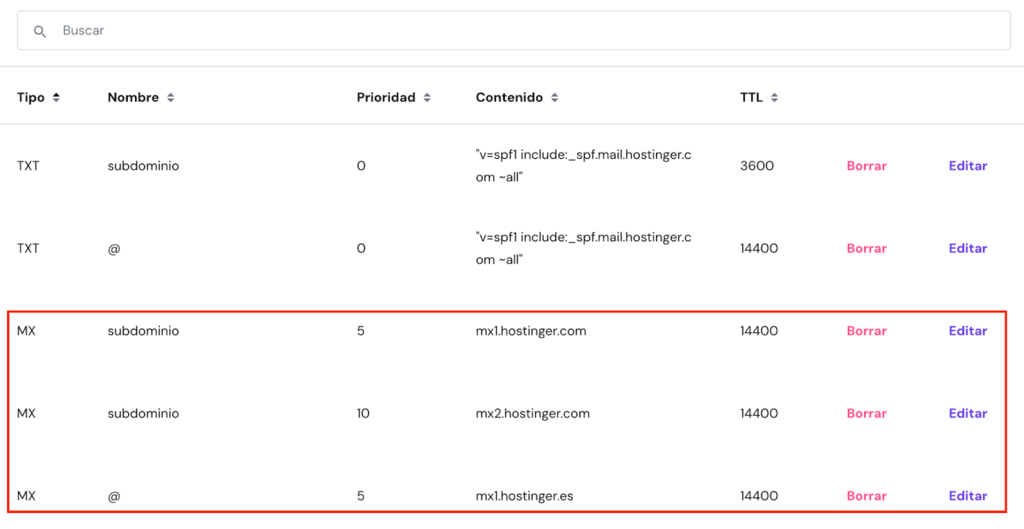
Task: Delete the mx1.hostinger.com MX record
Action: pos(866,331)
